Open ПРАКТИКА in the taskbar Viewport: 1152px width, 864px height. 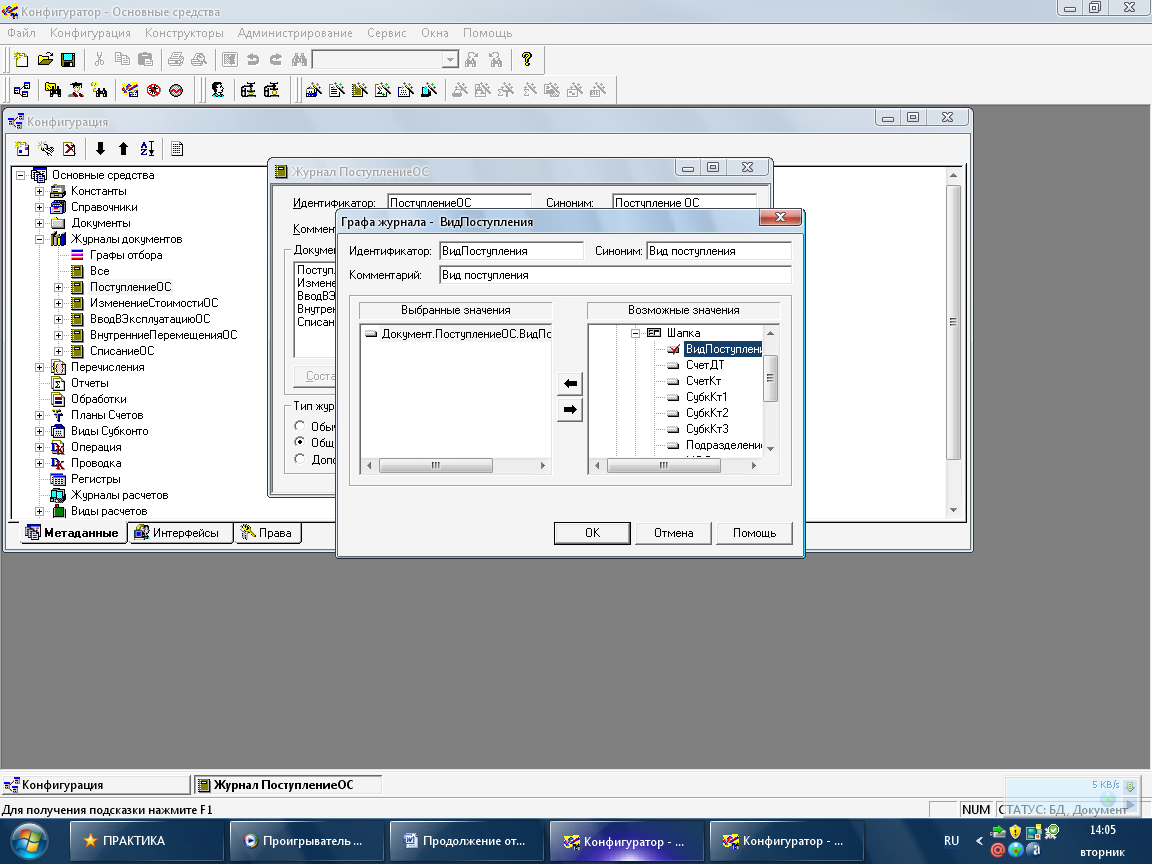[147, 841]
